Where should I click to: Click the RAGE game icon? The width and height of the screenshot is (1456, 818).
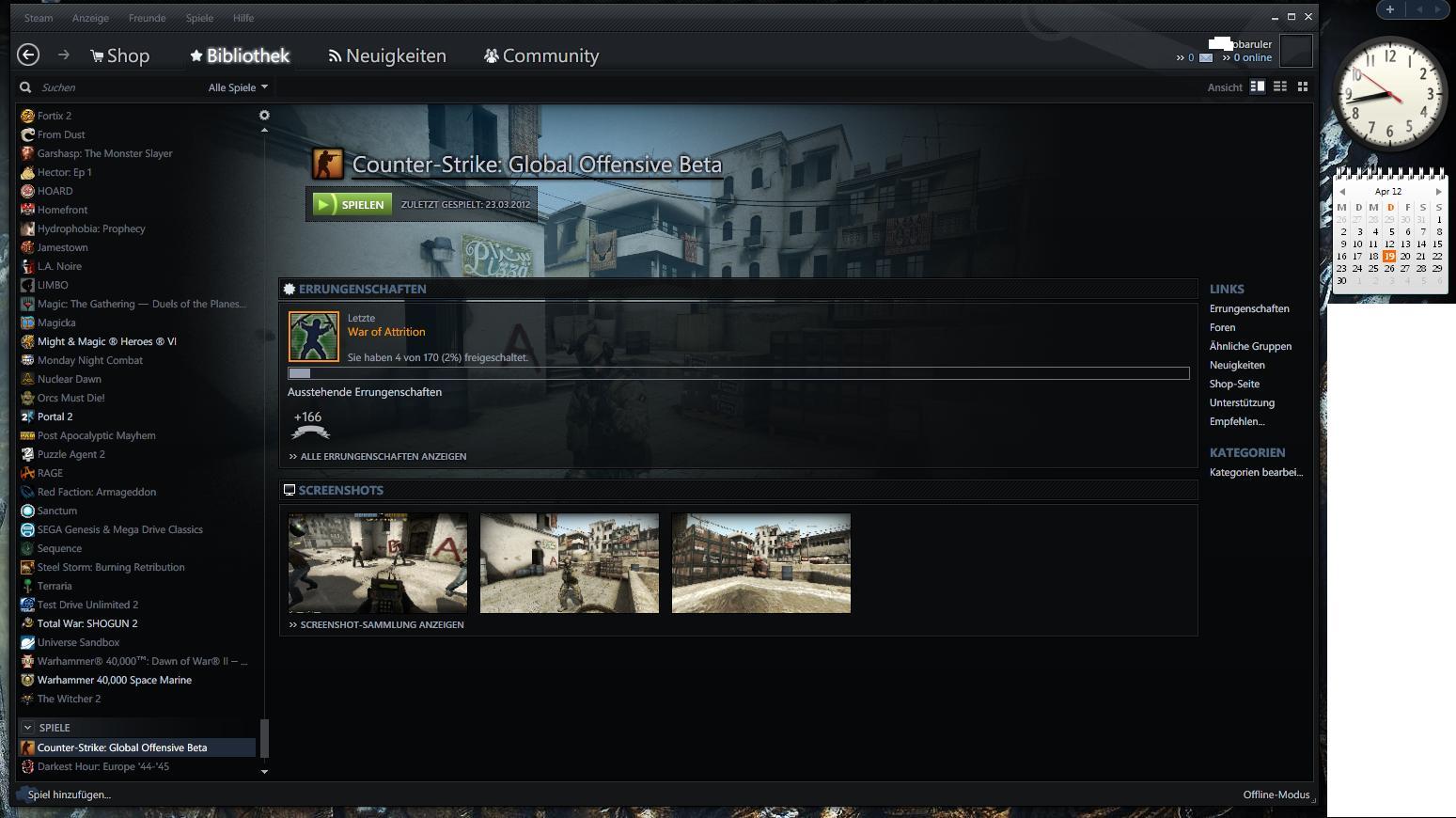point(27,473)
